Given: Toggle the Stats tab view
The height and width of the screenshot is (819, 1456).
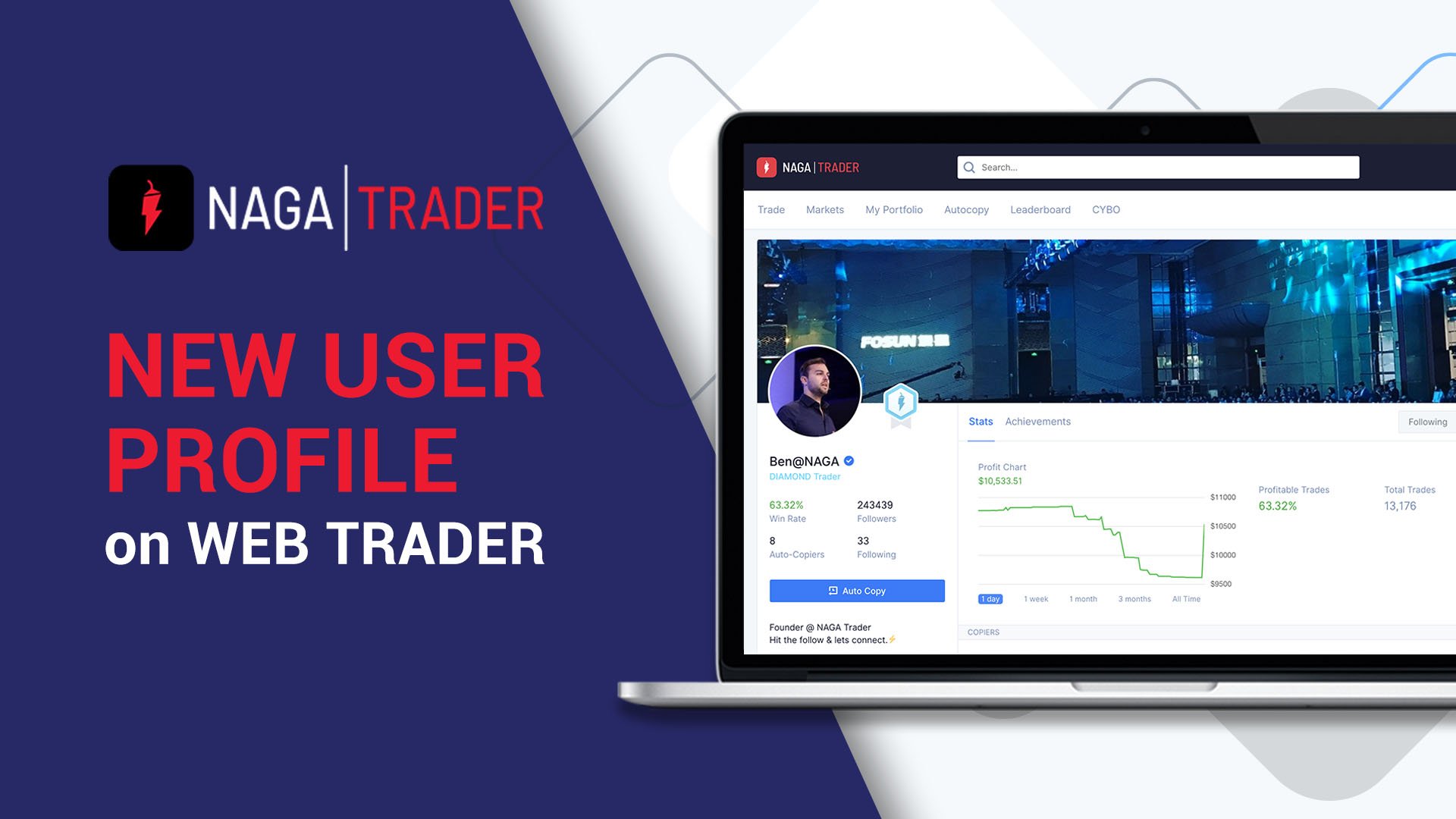Looking at the screenshot, I should click(x=981, y=421).
